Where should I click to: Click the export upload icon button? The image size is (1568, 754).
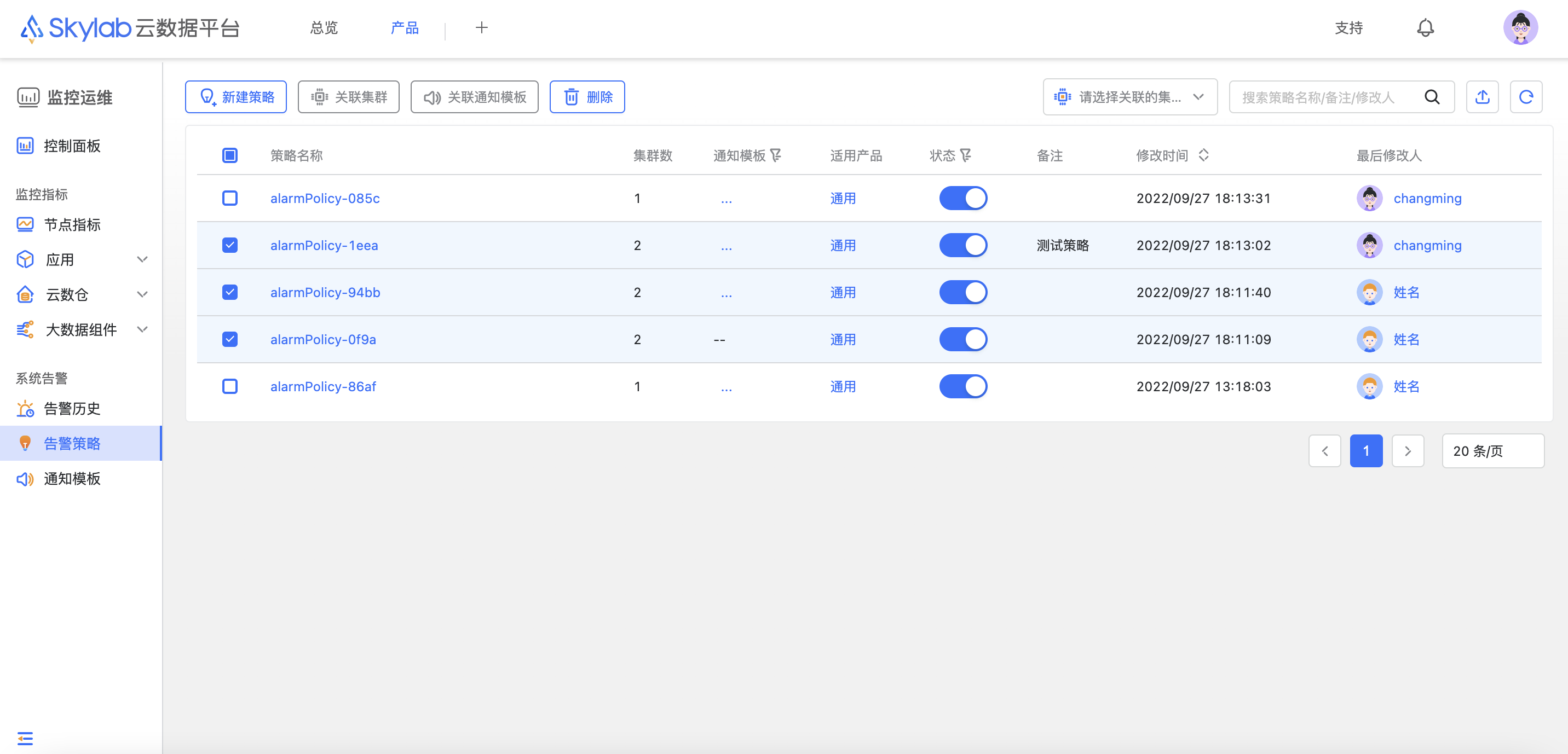click(x=1482, y=97)
